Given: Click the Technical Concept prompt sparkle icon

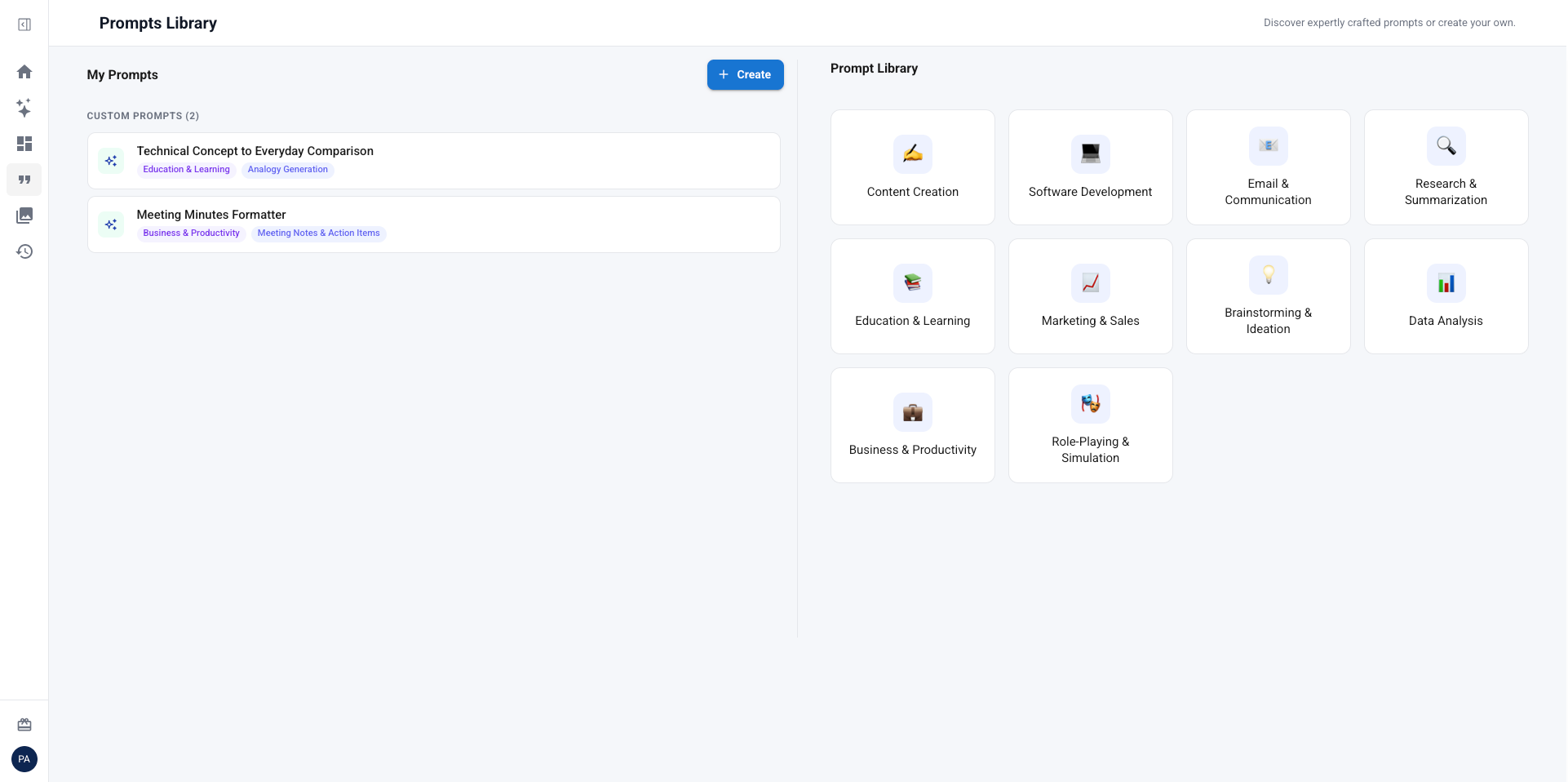Looking at the screenshot, I should click(111, 161).
